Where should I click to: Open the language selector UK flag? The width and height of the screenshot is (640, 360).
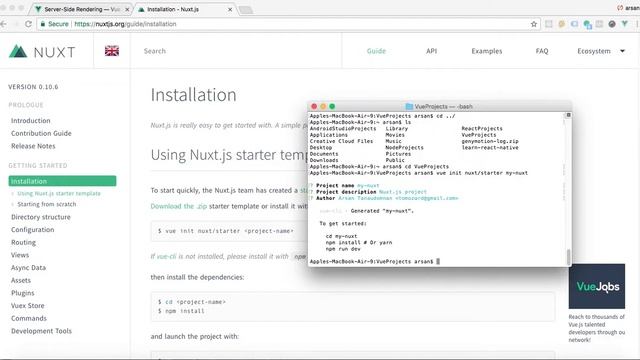[112, 51]
